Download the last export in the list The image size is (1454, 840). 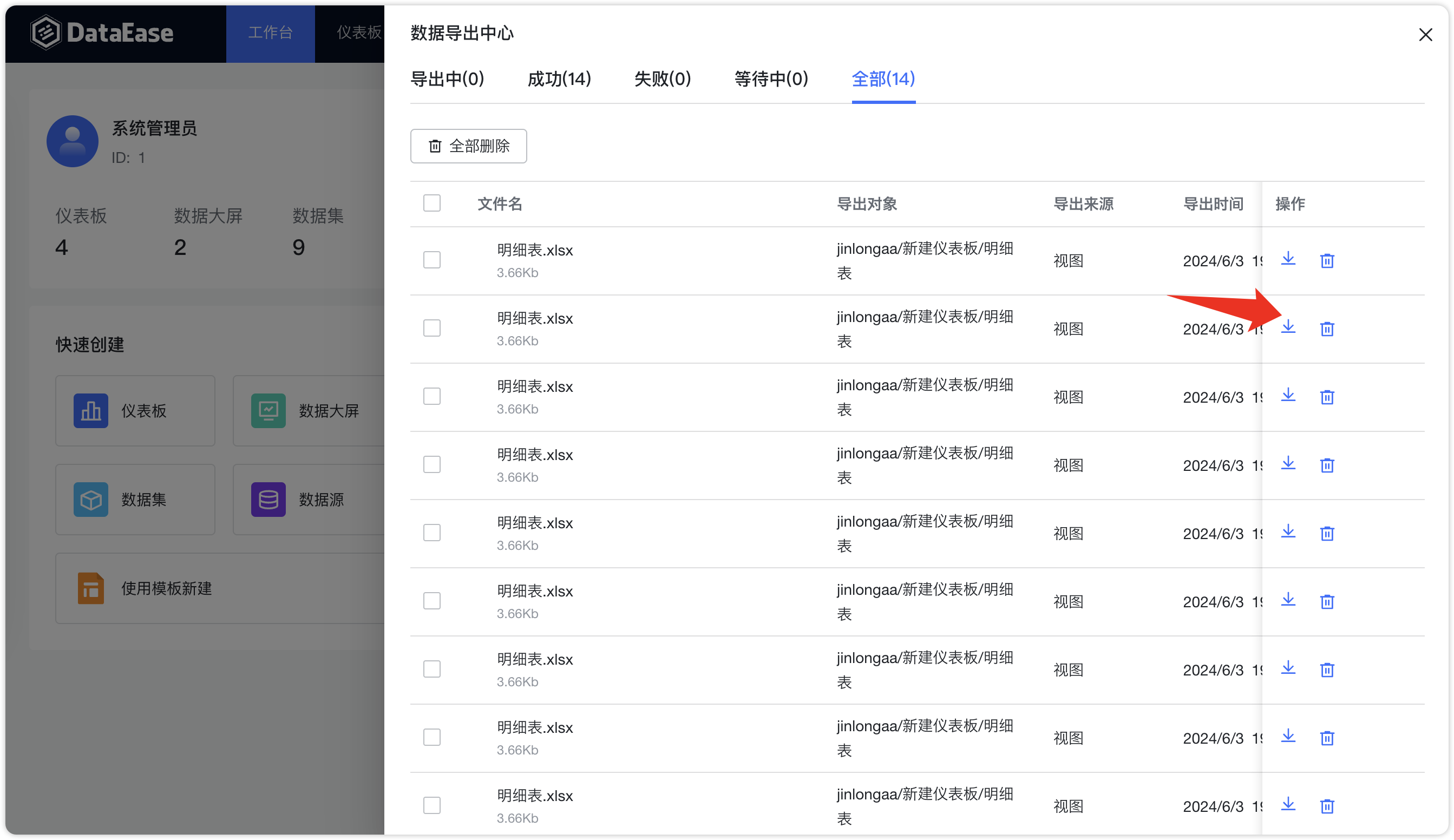1288,804
